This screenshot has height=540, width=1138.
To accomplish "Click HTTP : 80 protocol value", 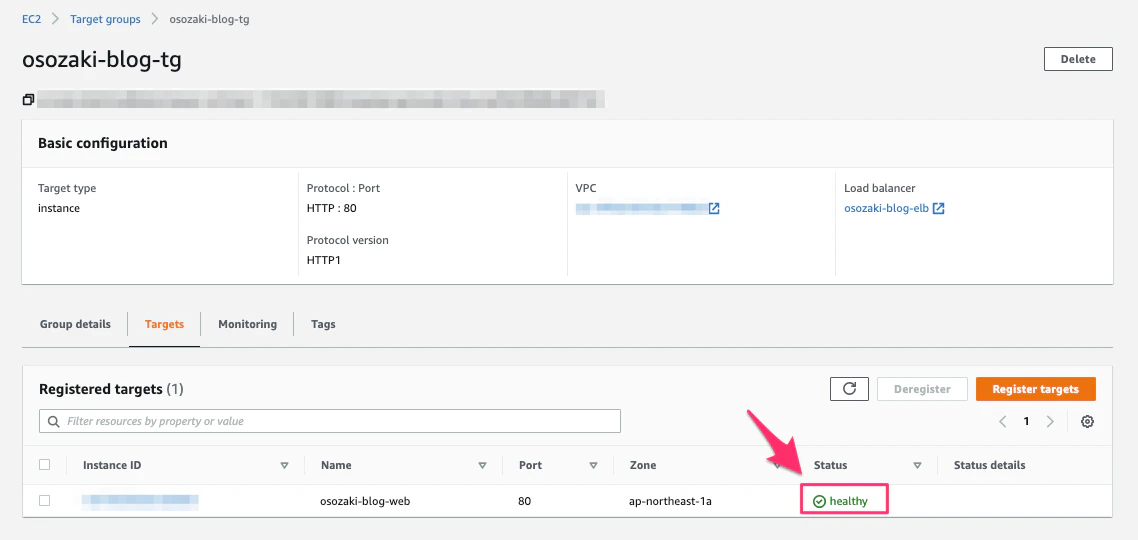I will tap(332, 208).
